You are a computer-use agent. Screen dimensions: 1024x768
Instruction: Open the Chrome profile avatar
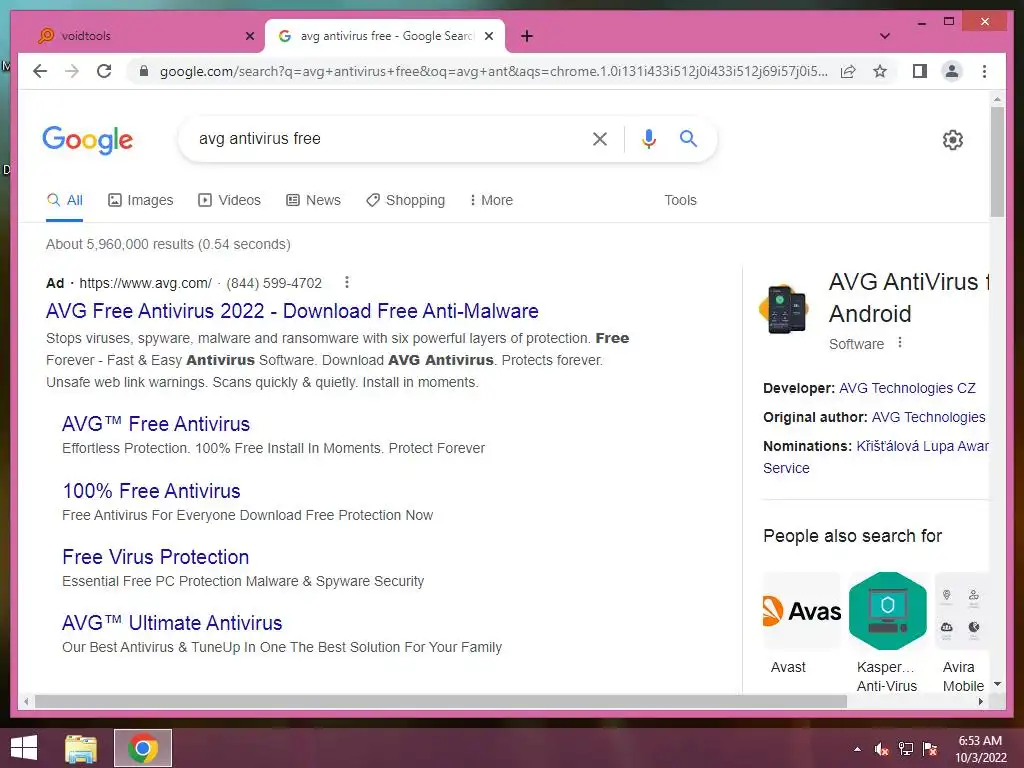click(x=952, y=71)
